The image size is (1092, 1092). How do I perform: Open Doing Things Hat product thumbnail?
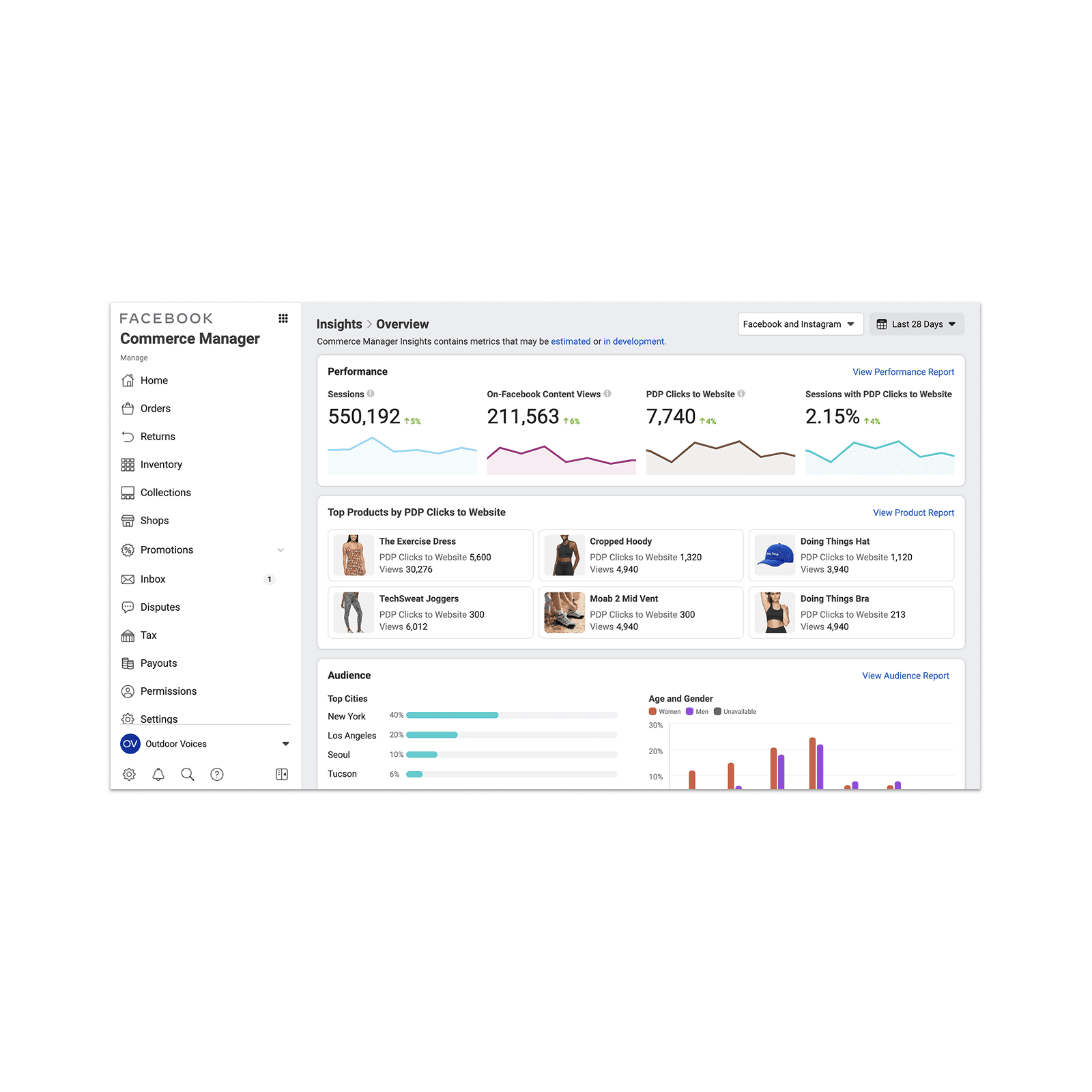[775, 556]
